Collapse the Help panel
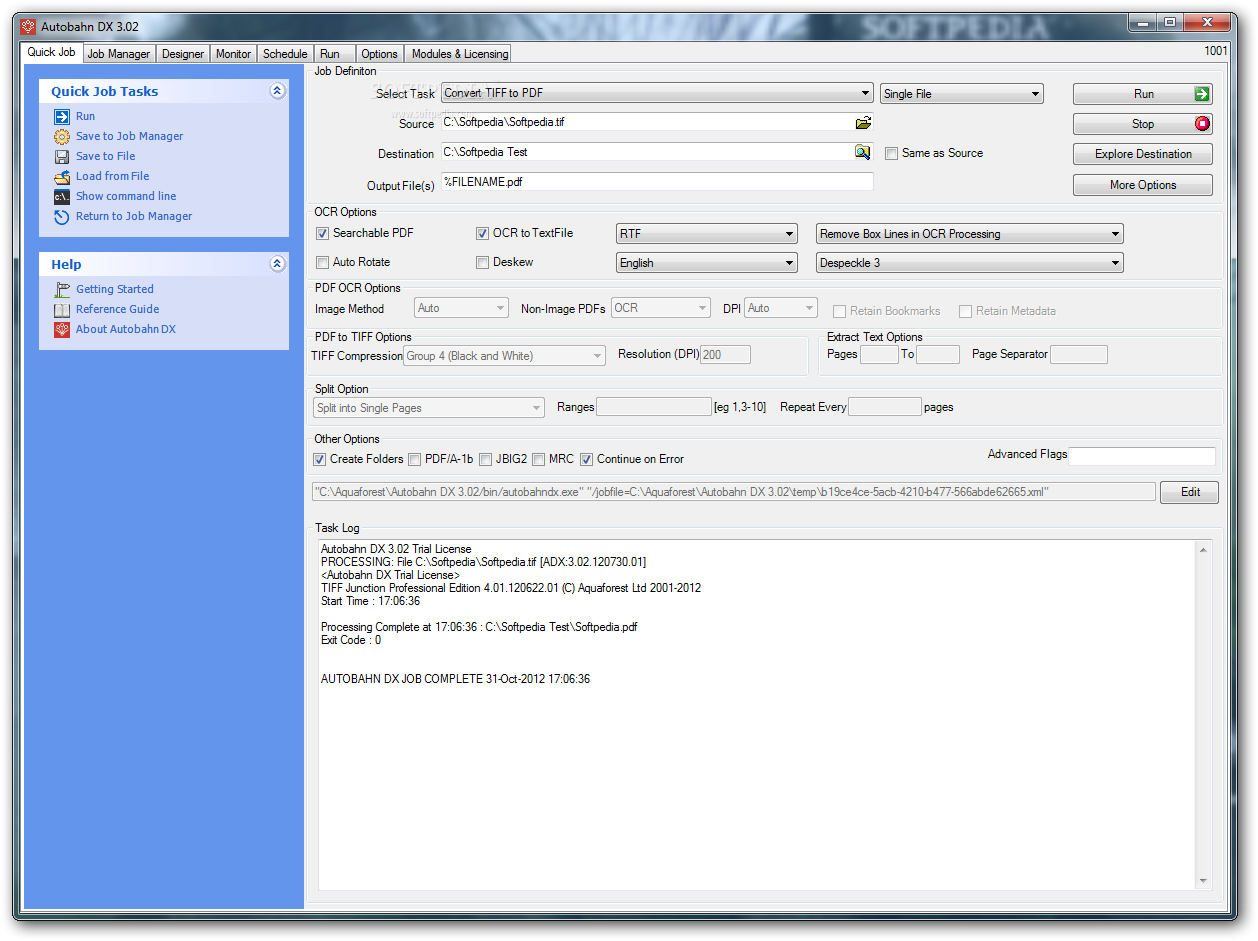The height and width of the screenshot is (941, 1258). coord(277,264)
